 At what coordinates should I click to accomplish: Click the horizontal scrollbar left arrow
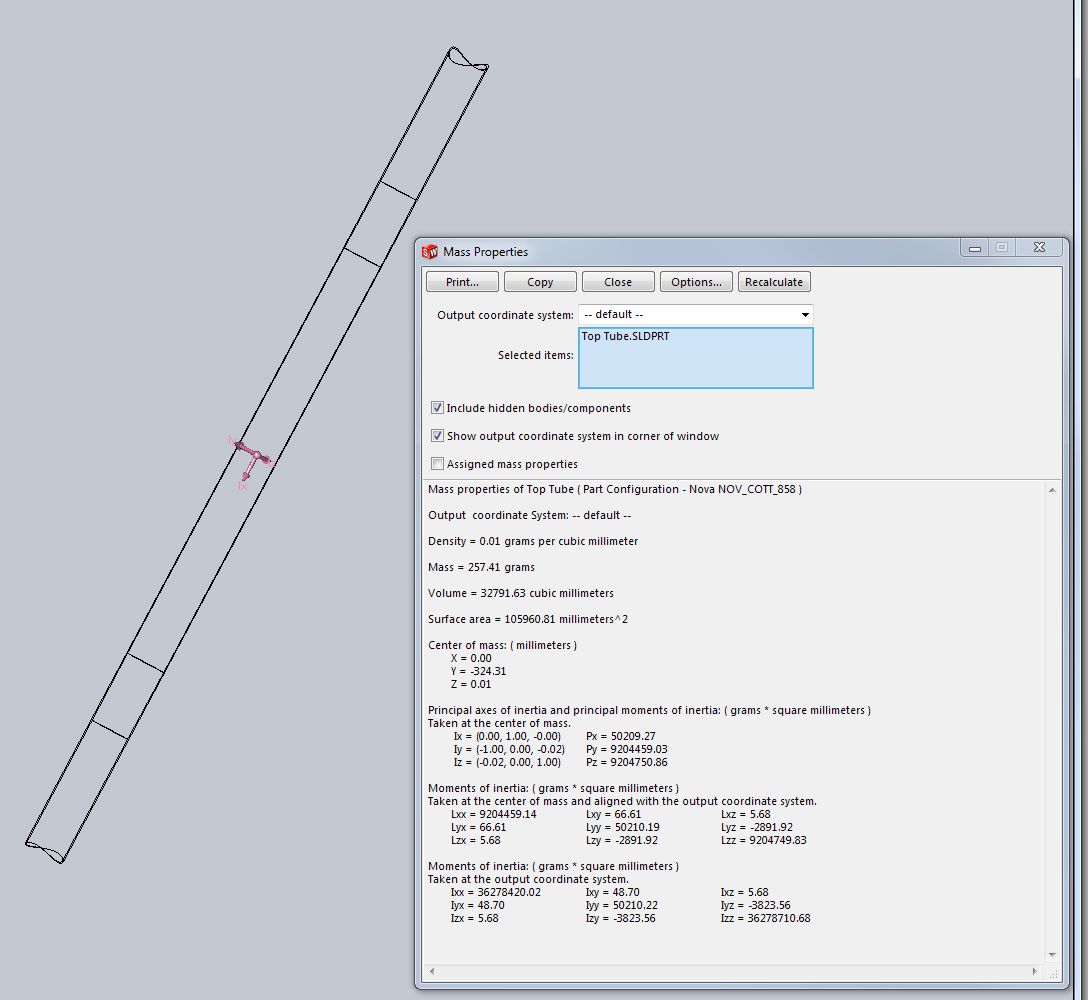[x=431, y=971]
